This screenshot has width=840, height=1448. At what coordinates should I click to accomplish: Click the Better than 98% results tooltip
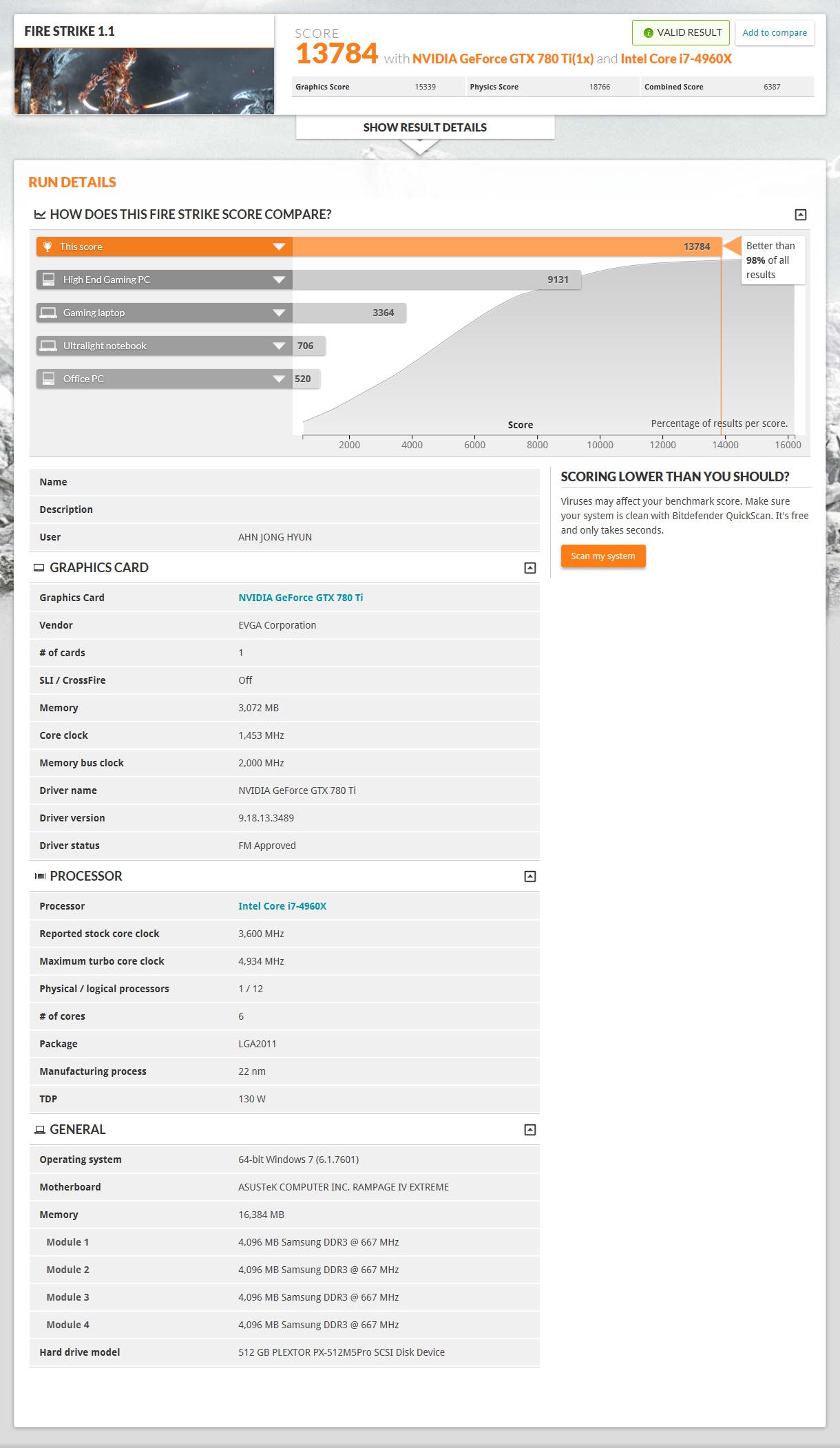pos(773,260)
